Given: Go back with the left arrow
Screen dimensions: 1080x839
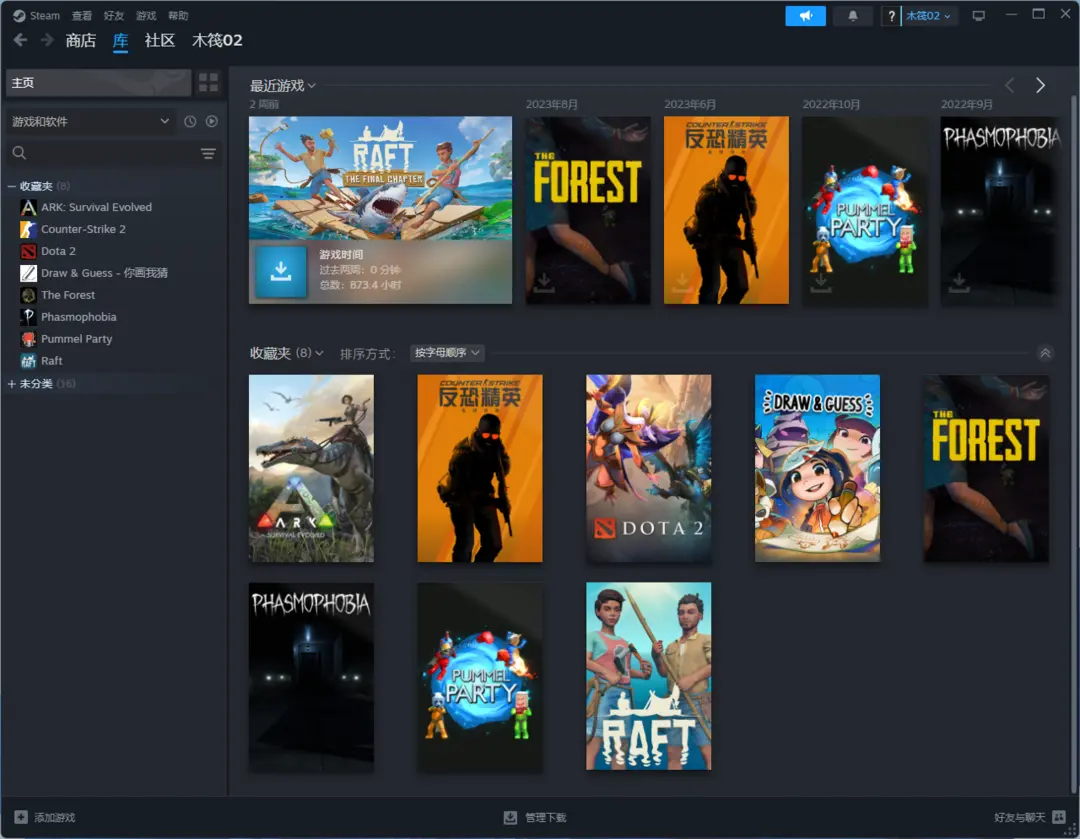Looking at the screenshot, I should click(x=21, y=41).
